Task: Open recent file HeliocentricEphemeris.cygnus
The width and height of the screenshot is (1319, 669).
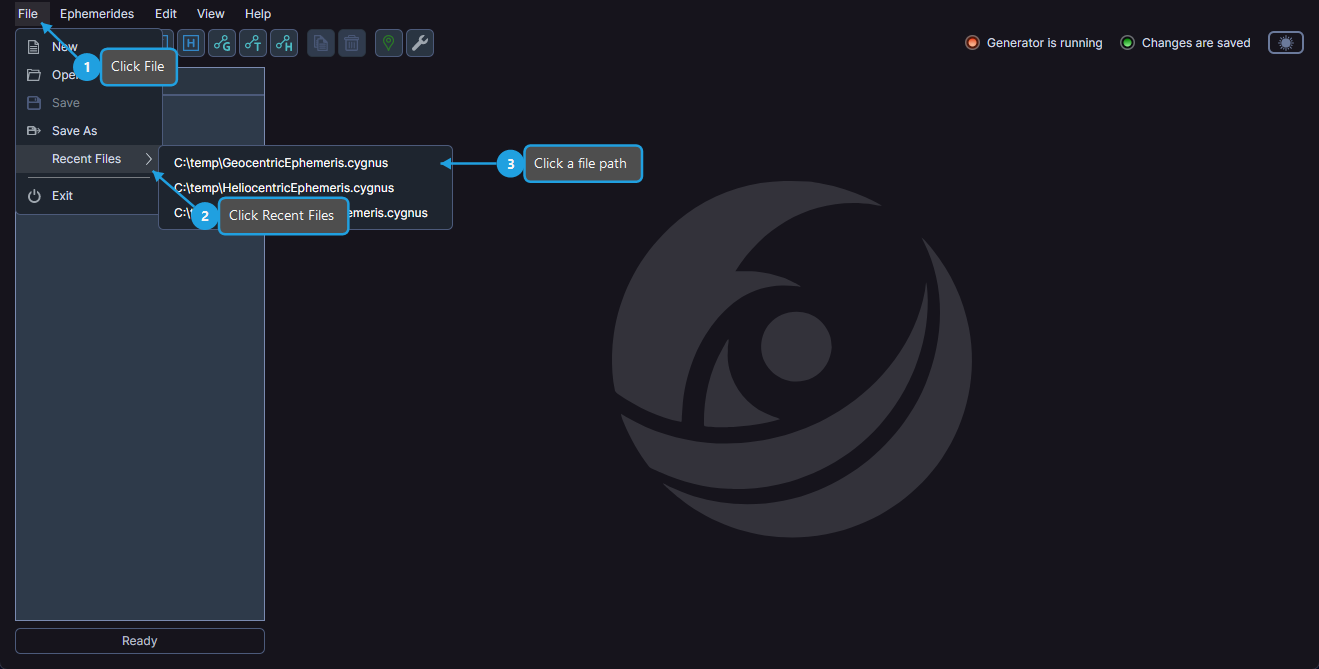Action: point(284,188)
